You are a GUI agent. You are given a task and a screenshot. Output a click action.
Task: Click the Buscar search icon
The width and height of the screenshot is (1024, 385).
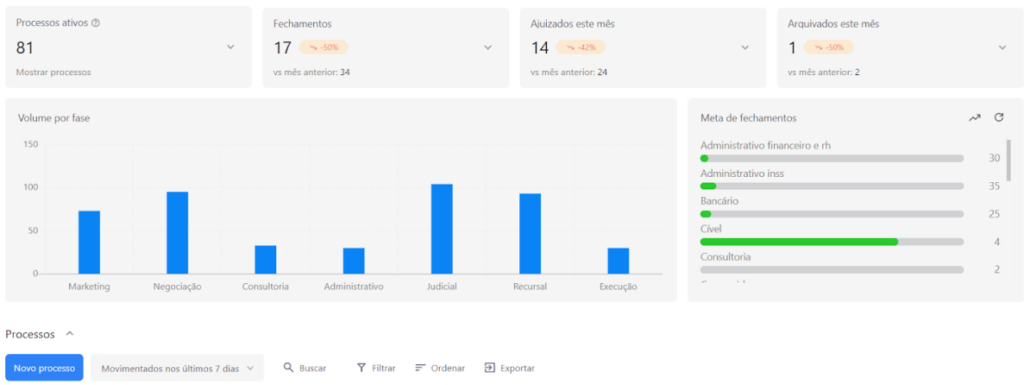click(x=289, y=368)
